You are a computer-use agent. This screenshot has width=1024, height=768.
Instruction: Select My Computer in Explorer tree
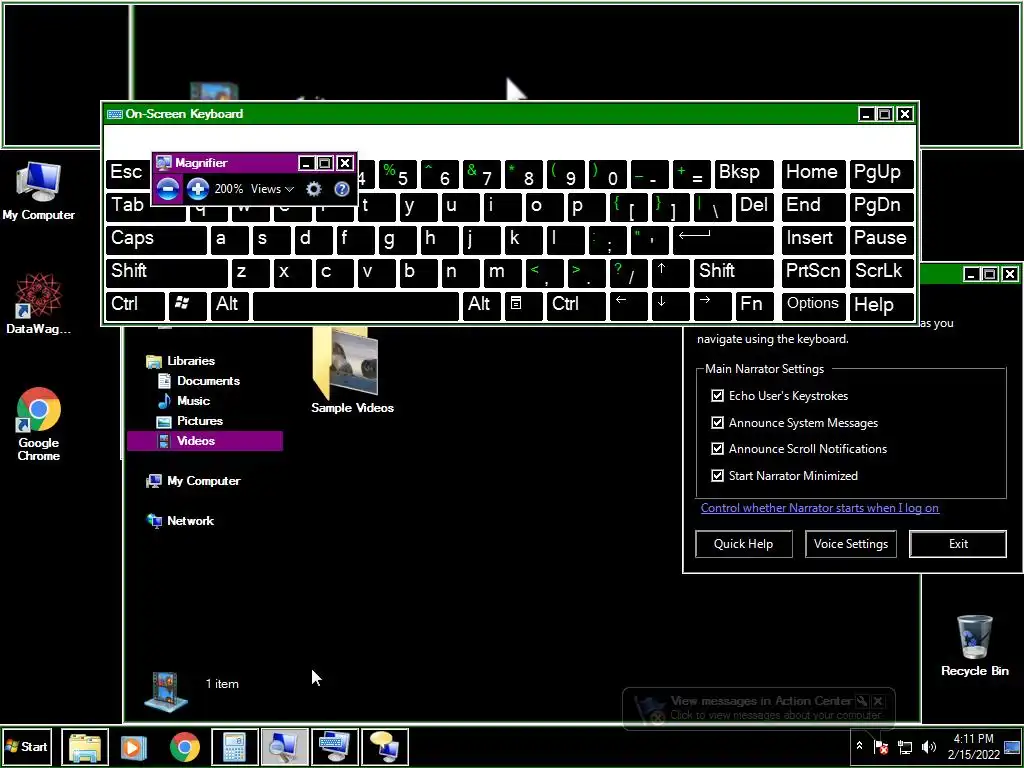(x=204, y=481)
